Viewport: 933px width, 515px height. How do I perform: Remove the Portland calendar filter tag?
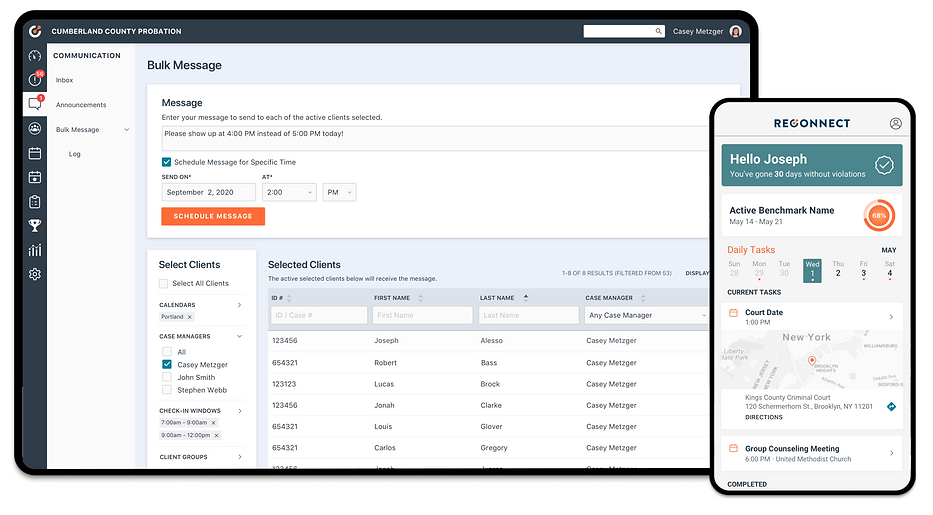(x=190, y=317)
